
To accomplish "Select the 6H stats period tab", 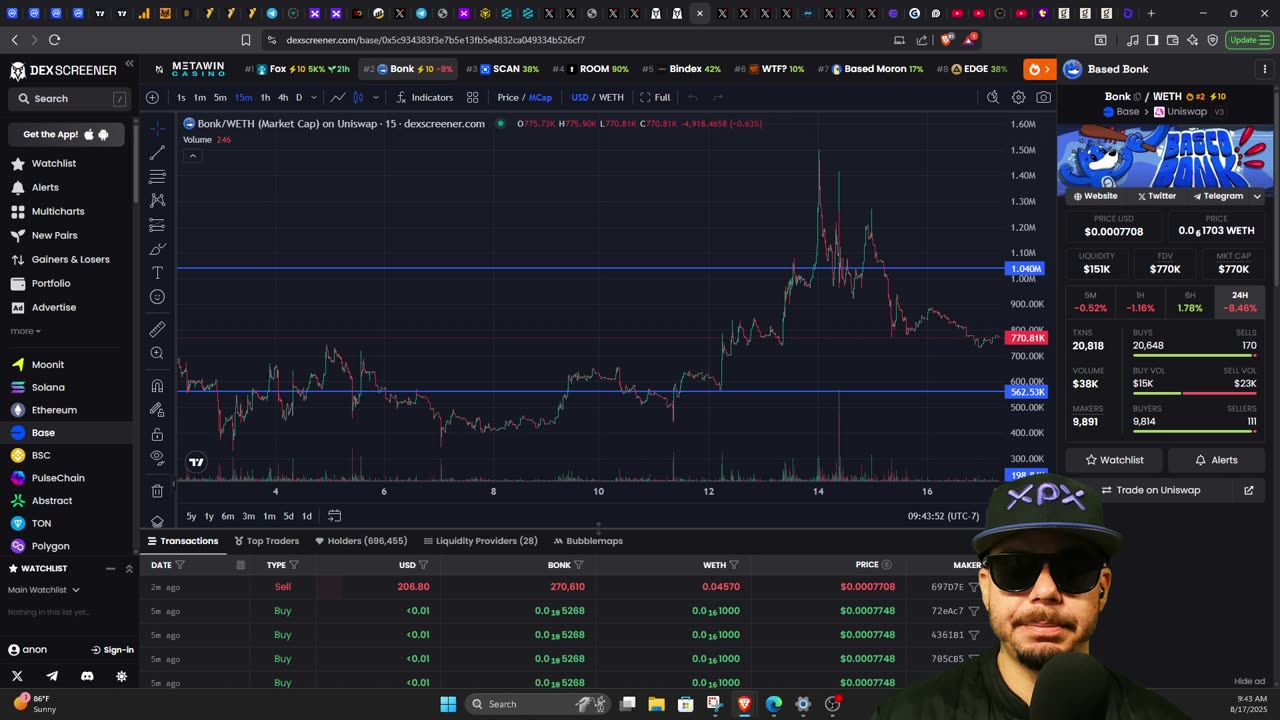I will pos(1190,302).
